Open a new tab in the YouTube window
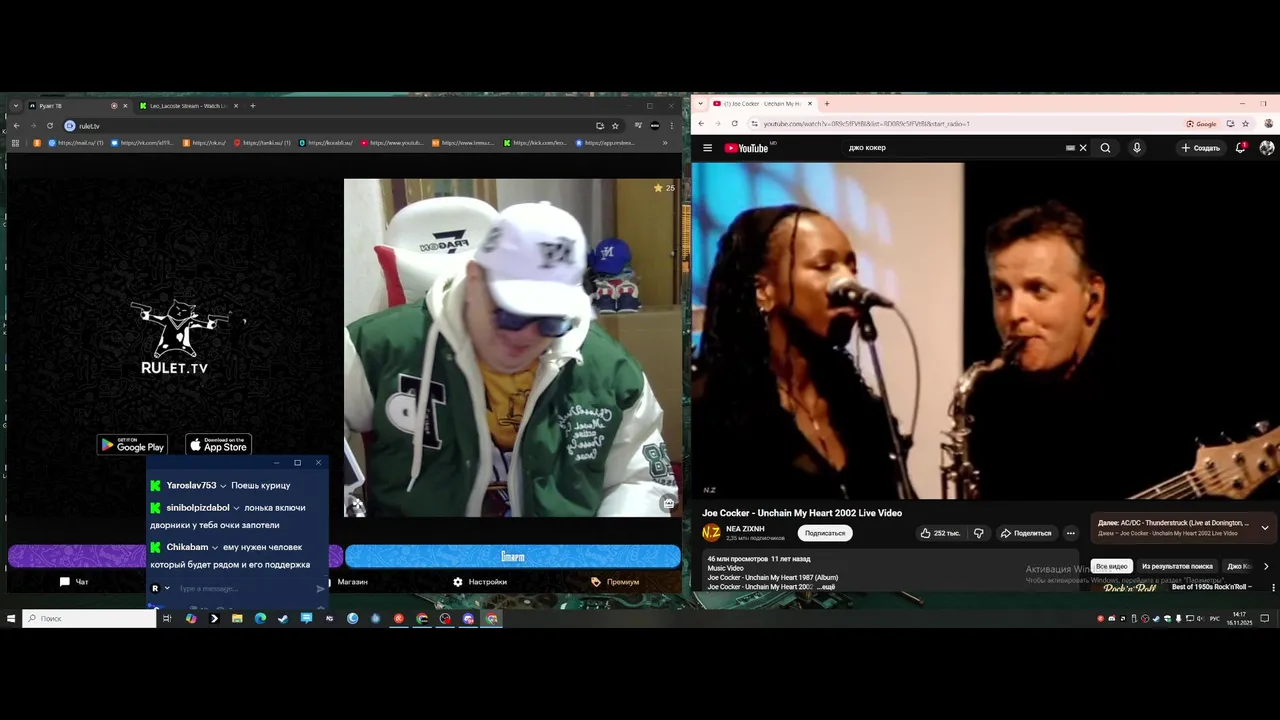 coord(826,104)
